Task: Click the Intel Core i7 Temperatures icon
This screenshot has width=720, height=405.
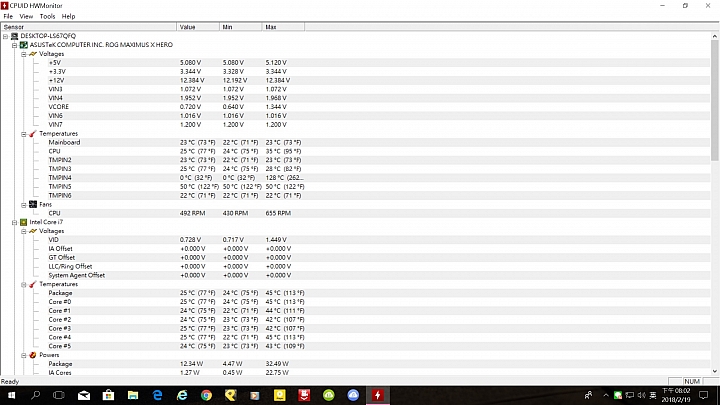Action: 33,284
